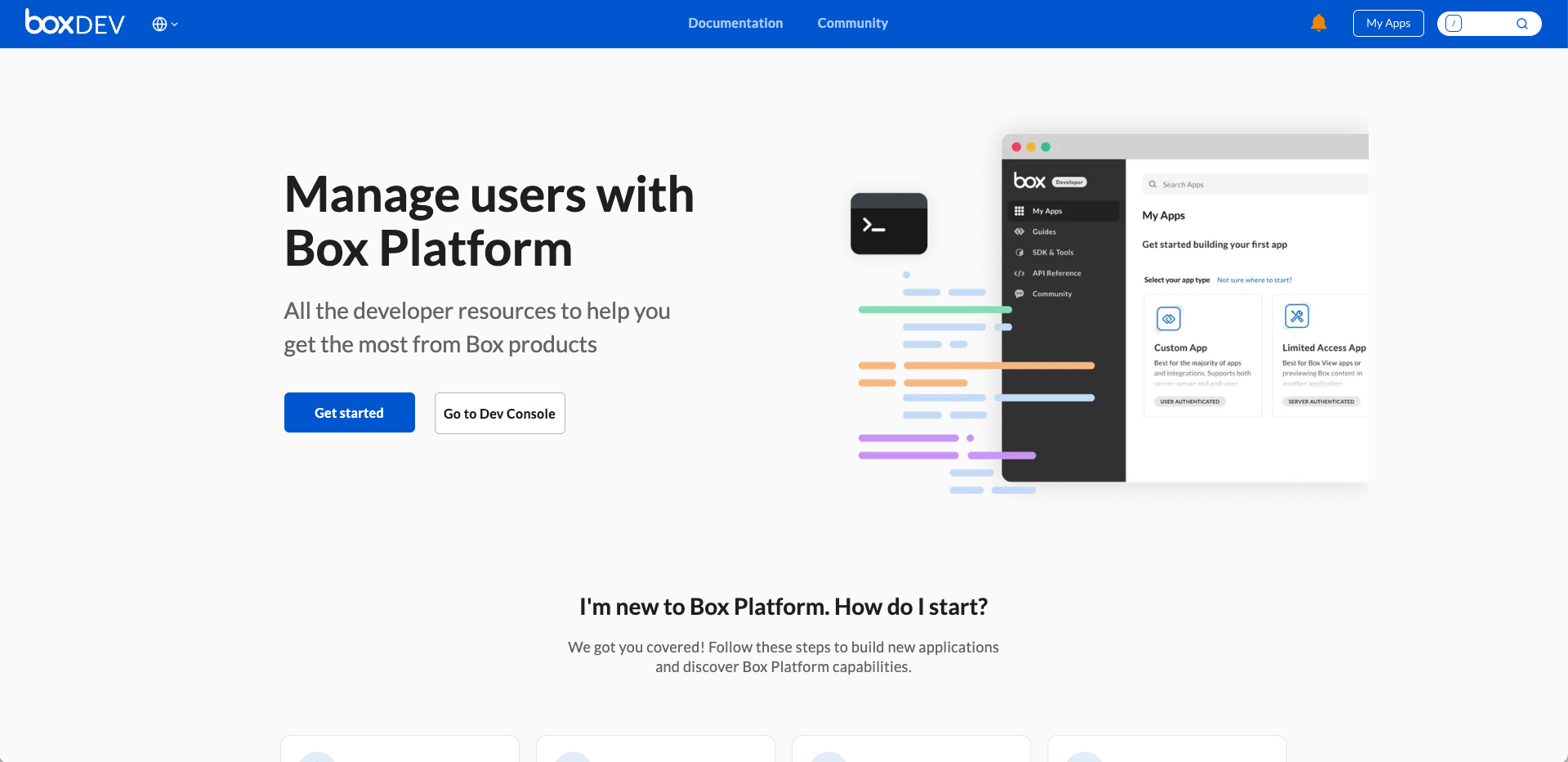Click the navbar search input field
The image size is (1568, 762).
(x=1487, y=23)
